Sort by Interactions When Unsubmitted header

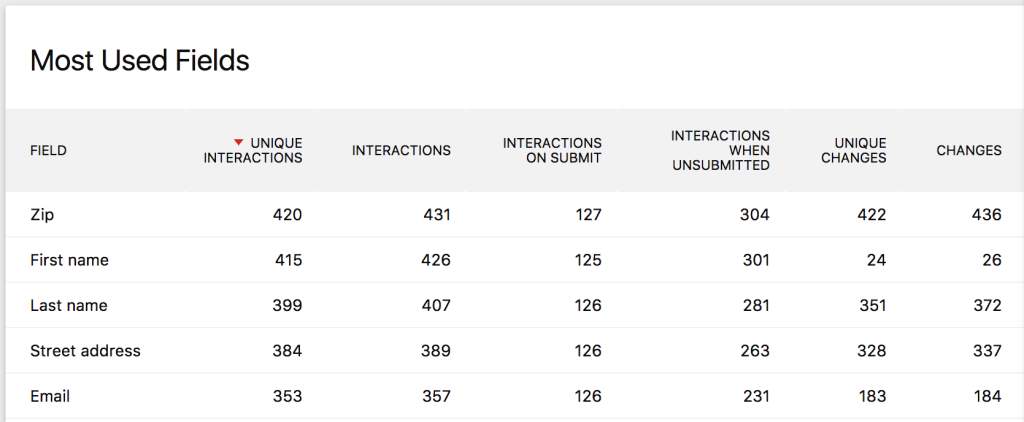720,151
